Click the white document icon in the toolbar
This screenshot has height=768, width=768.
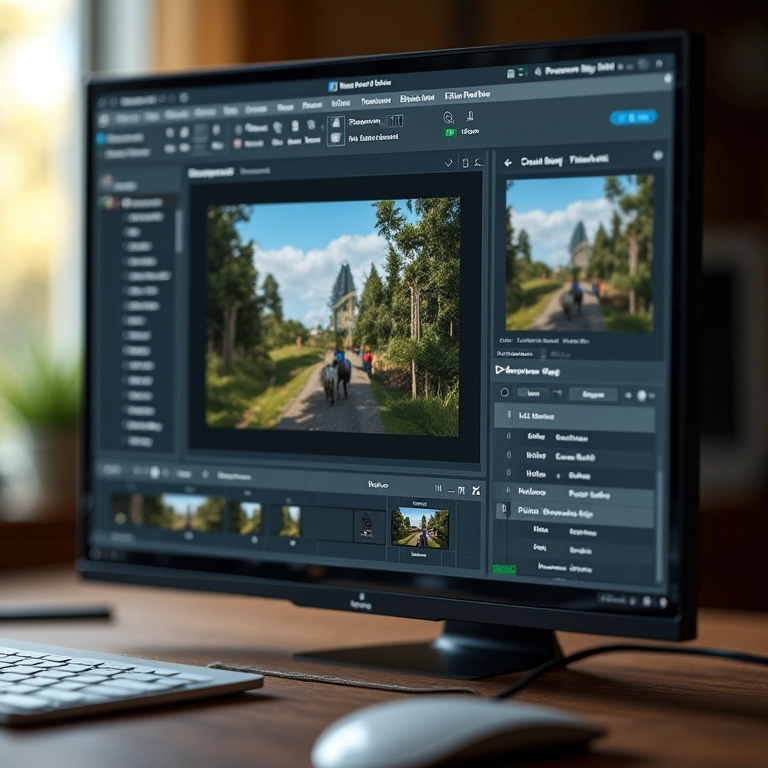point(336,126)
